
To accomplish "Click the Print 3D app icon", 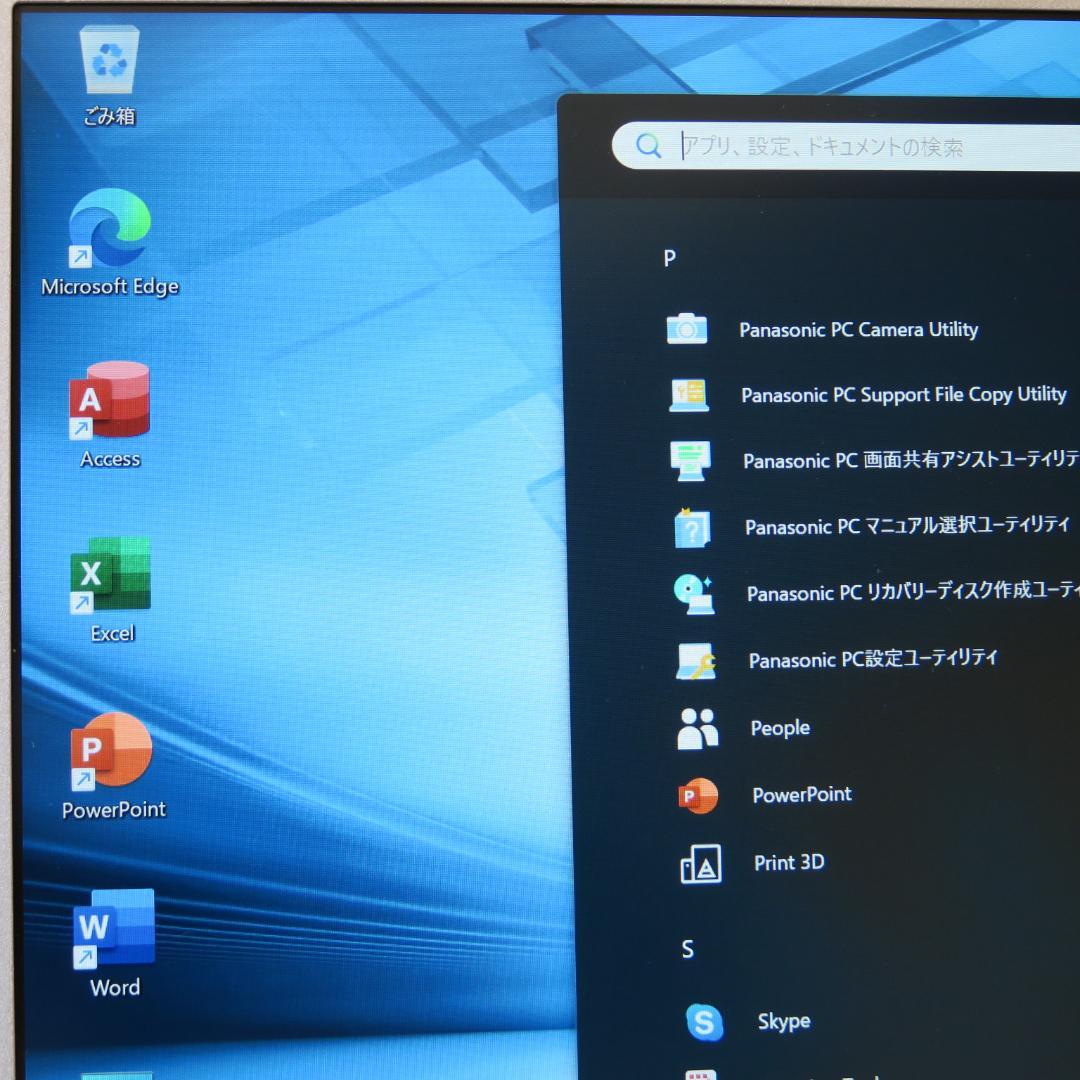I will click(701, 864).
